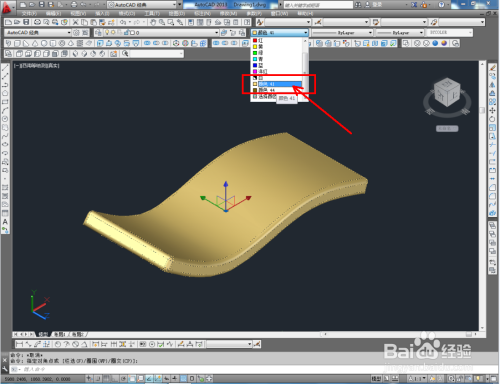This screenshot has height=384, width=500.
Task: Toggle Grid display in the status bar
Action: tap(106, 379)
